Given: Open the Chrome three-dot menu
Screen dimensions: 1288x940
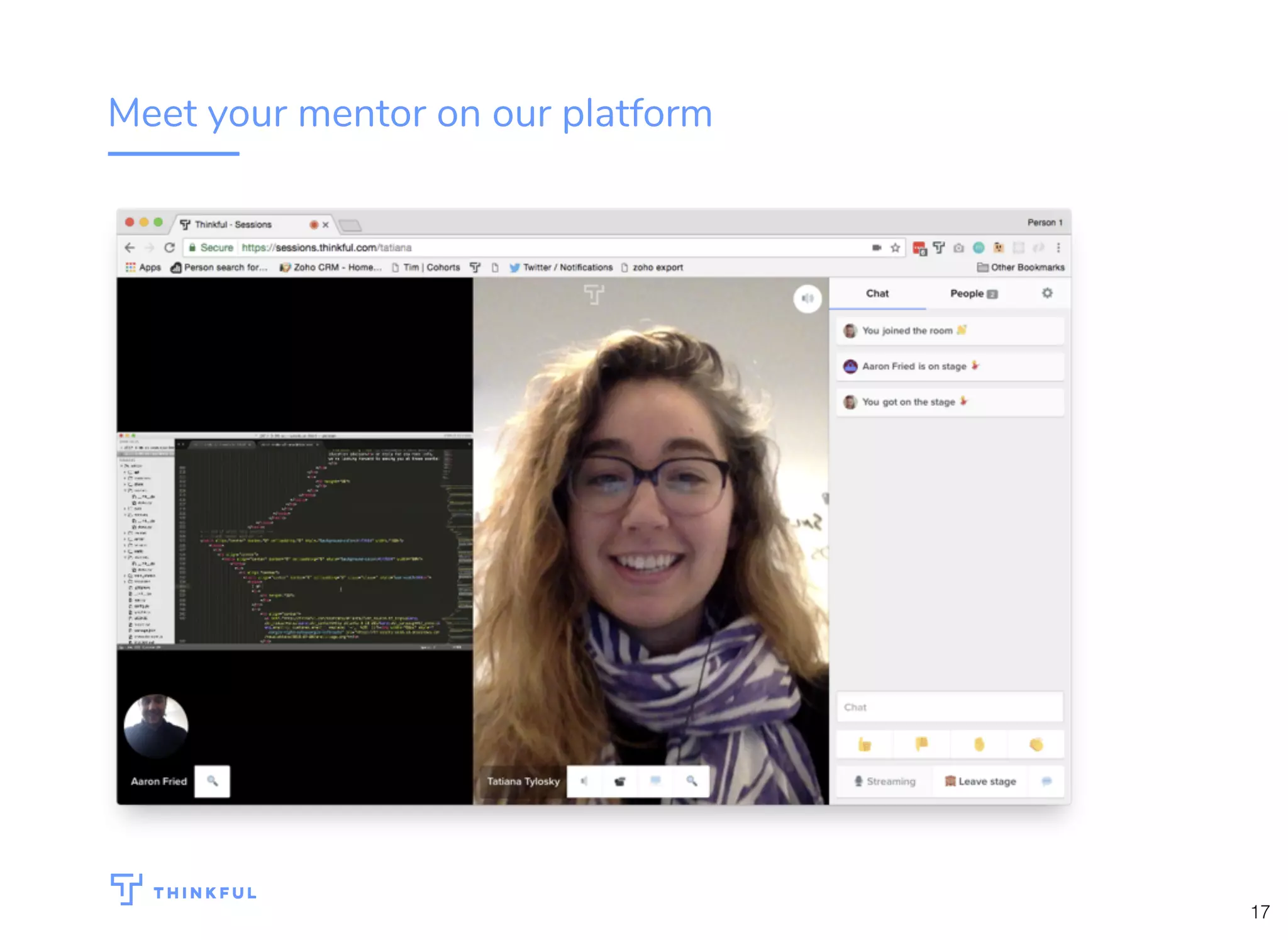Looking at the screenshot, I should click(x=1058, y=248).
